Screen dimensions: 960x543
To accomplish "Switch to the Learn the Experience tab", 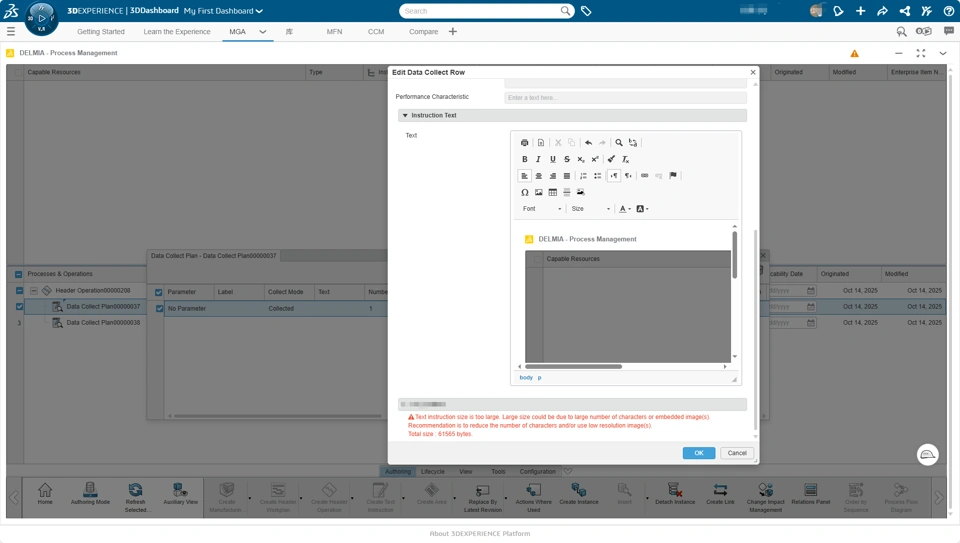I will [x=177, y=32].
